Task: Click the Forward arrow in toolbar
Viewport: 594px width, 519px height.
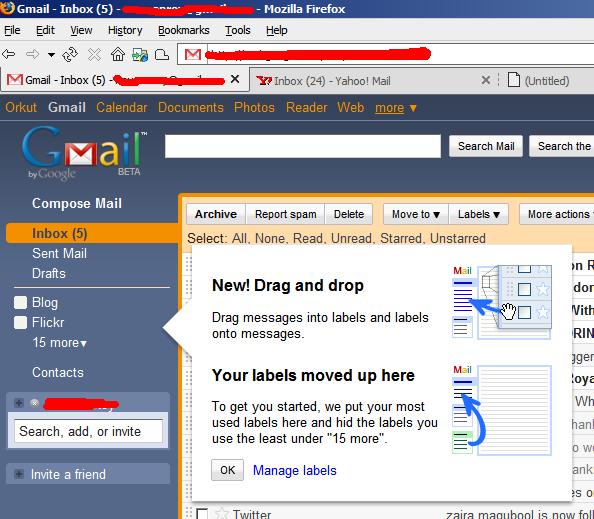Action: [32, 55]
